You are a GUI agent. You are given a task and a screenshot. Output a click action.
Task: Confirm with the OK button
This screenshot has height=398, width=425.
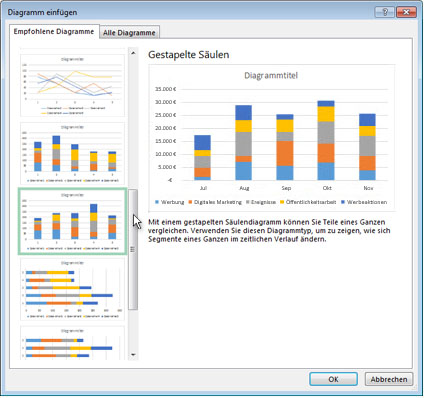pyautogui.click(x=333, y=379)
